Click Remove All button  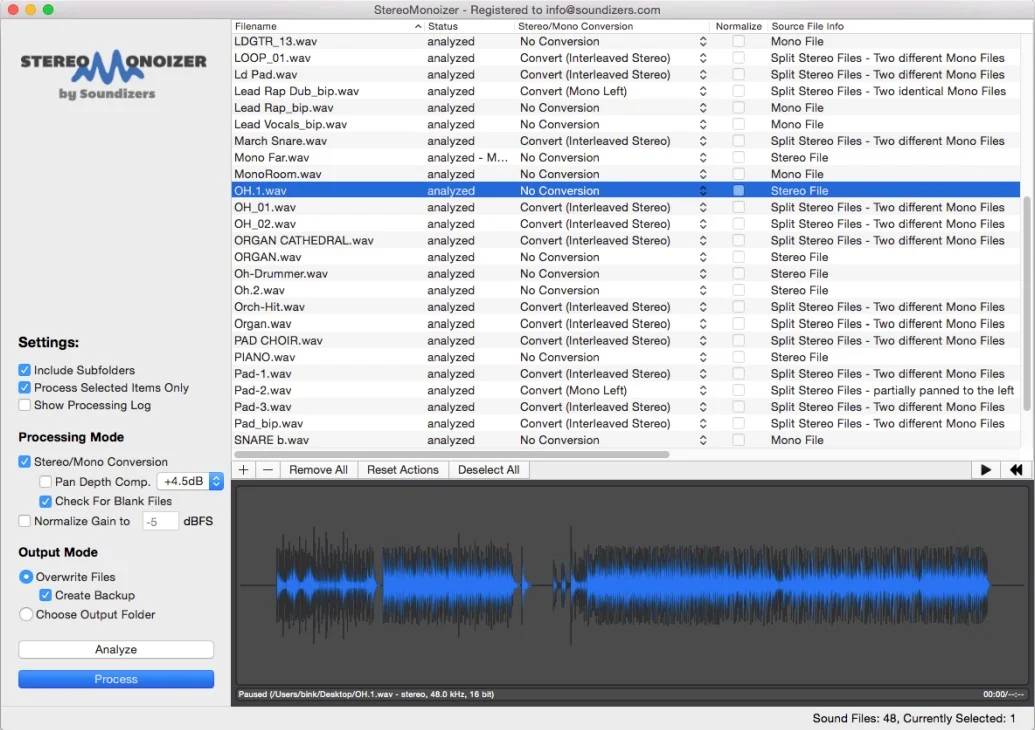(318, 470)
